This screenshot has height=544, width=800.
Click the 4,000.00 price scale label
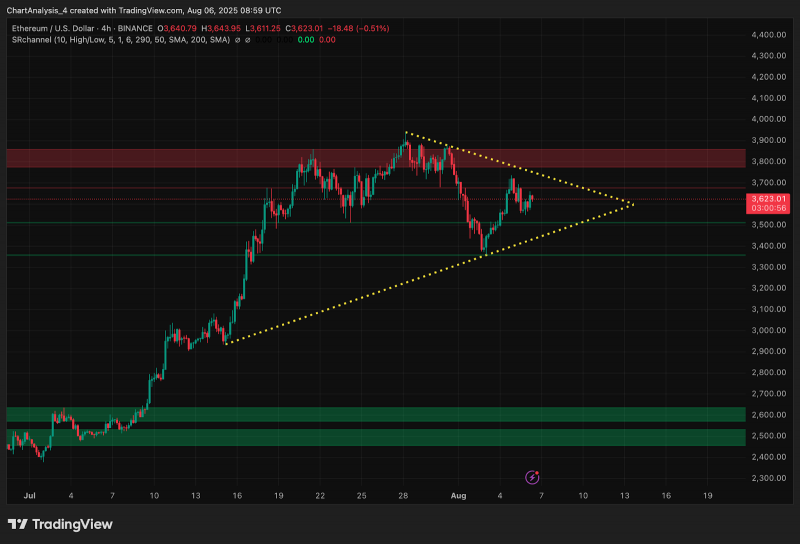pyautogui.click(x=768, y=119)
